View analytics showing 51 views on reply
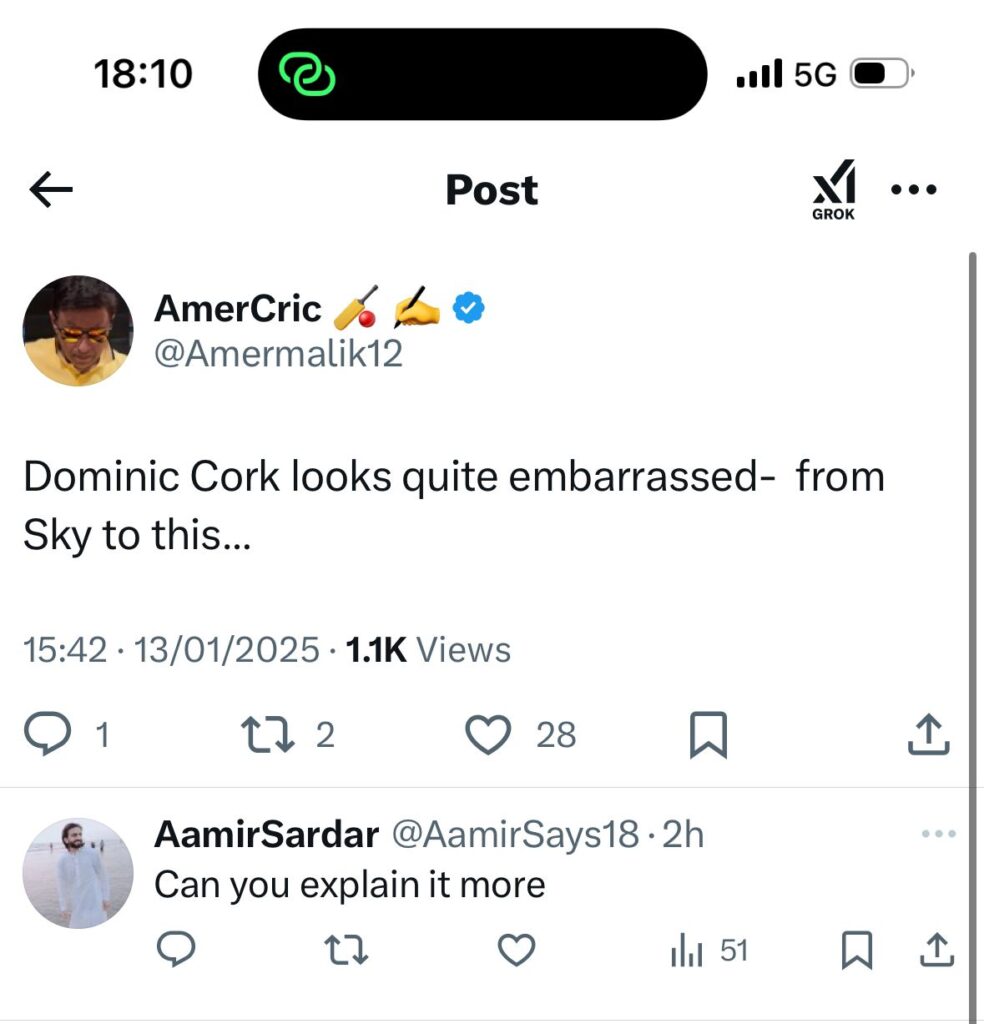The height and width of the screenshot is (1024, 984). pyautogui.click(x=709, y=950)
